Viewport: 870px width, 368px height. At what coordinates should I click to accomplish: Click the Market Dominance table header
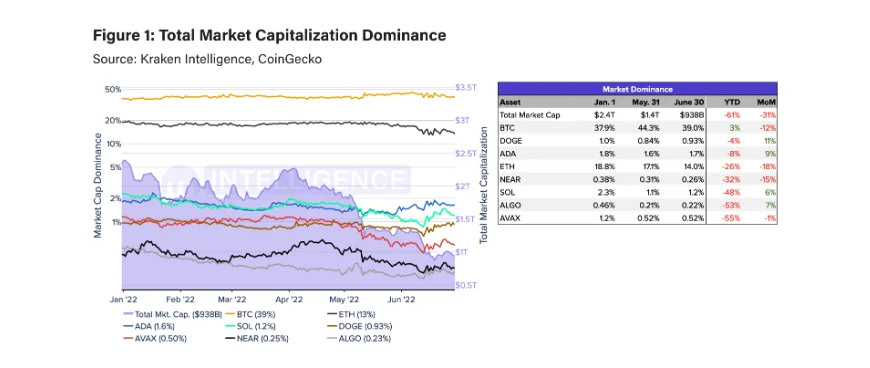point(638,89)
